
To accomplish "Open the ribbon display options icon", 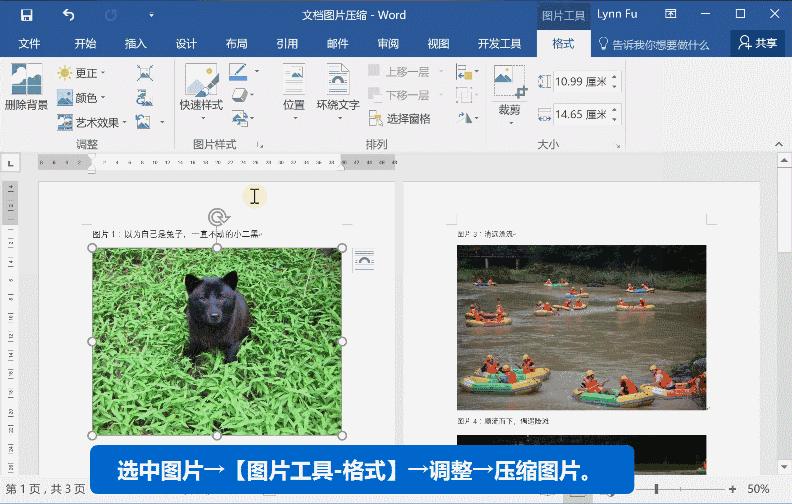I will (x=670, y=14).
